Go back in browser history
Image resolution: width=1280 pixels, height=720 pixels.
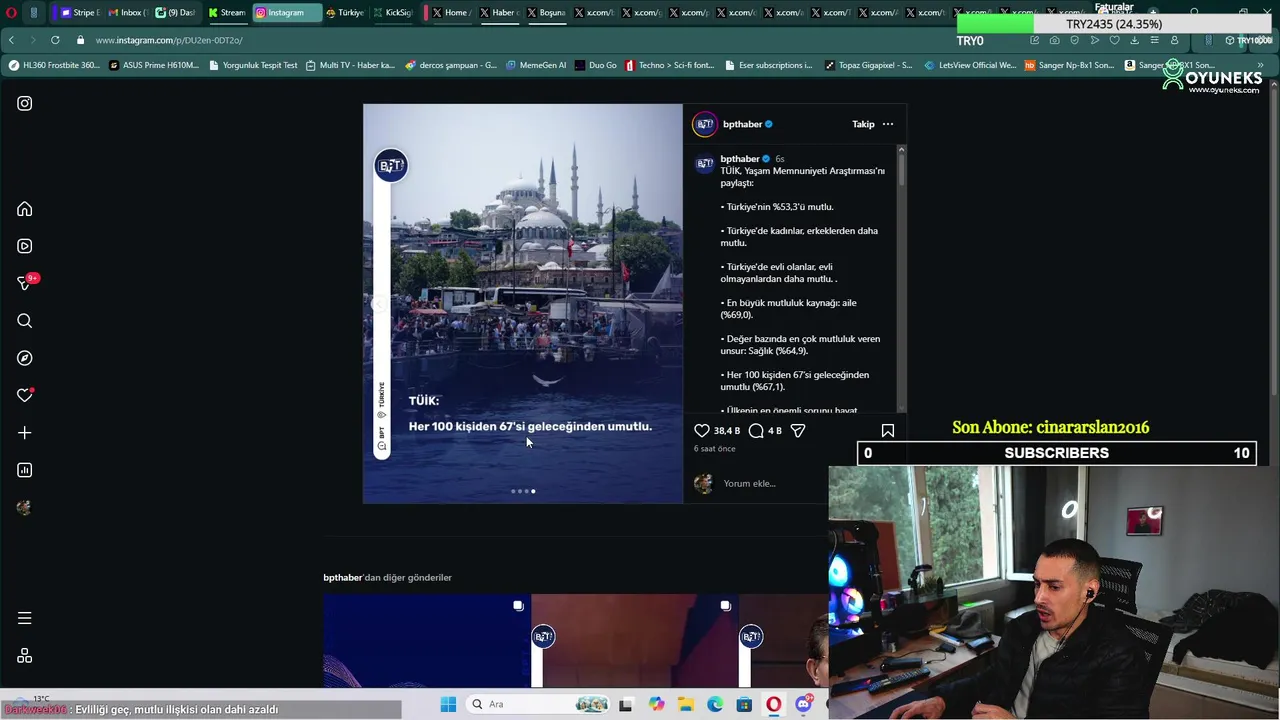tap(11, 40)
